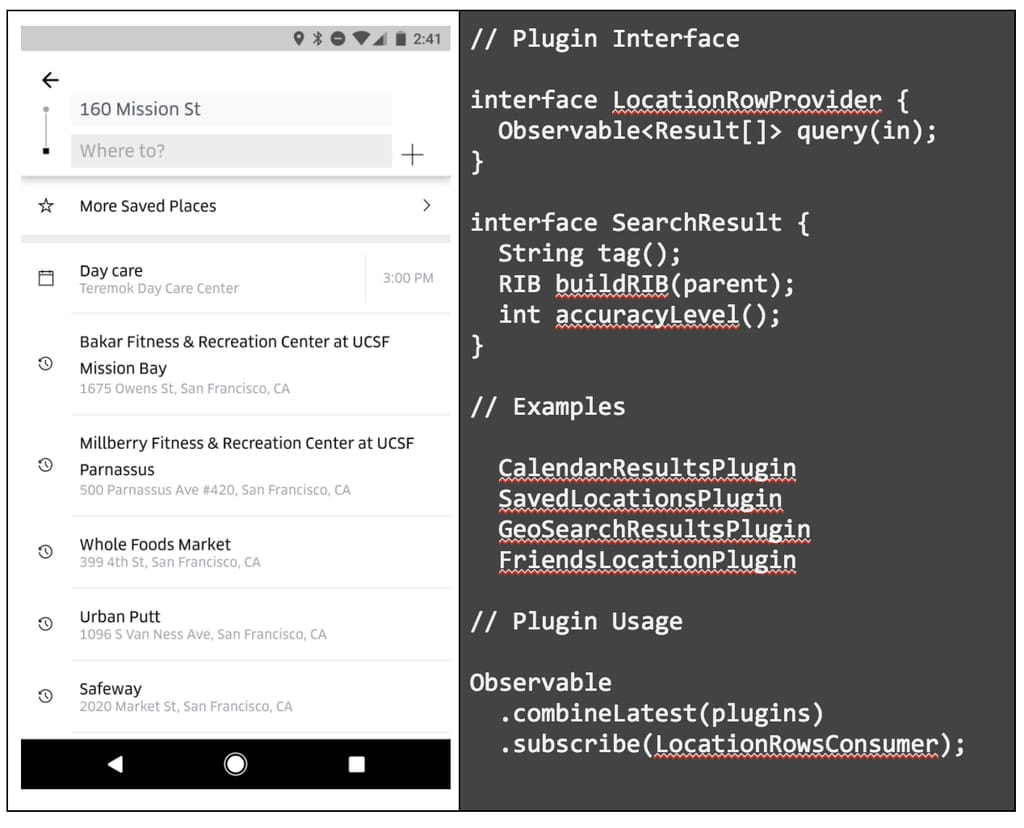
Task: Tap the Android recent apps square button
Action: coord(357,764)
